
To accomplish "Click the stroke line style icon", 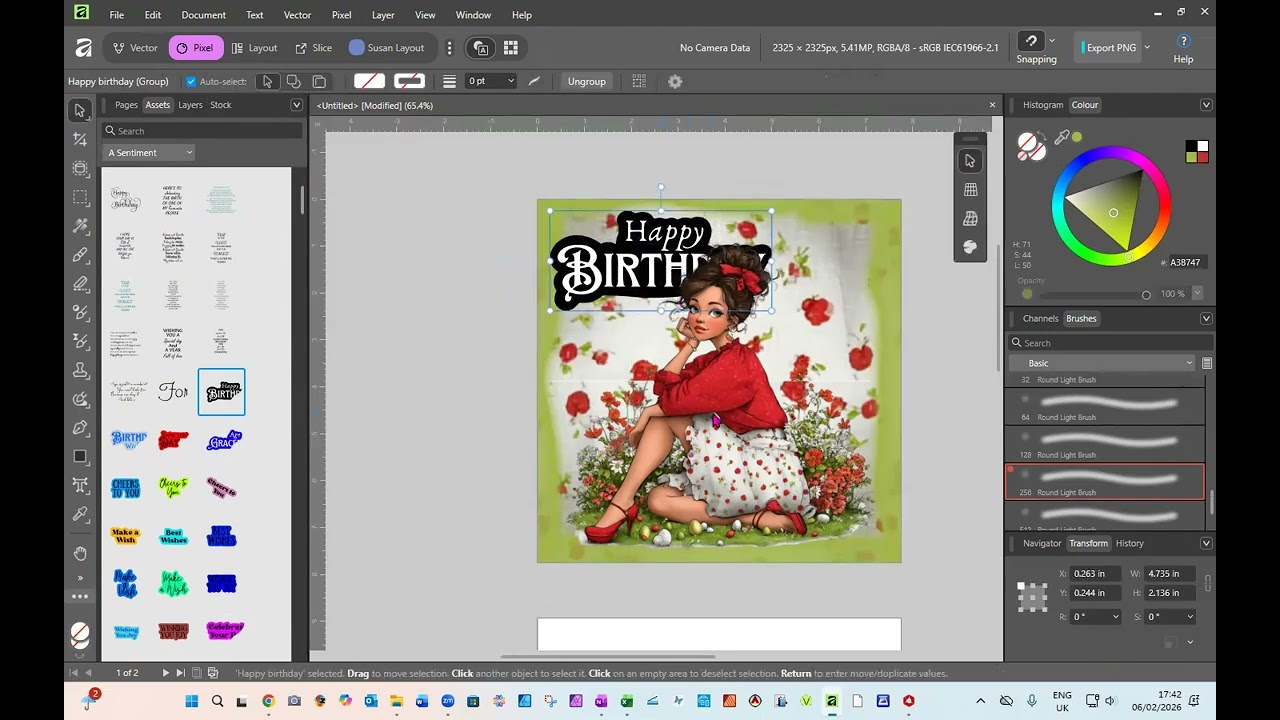I will coord(450,81).
